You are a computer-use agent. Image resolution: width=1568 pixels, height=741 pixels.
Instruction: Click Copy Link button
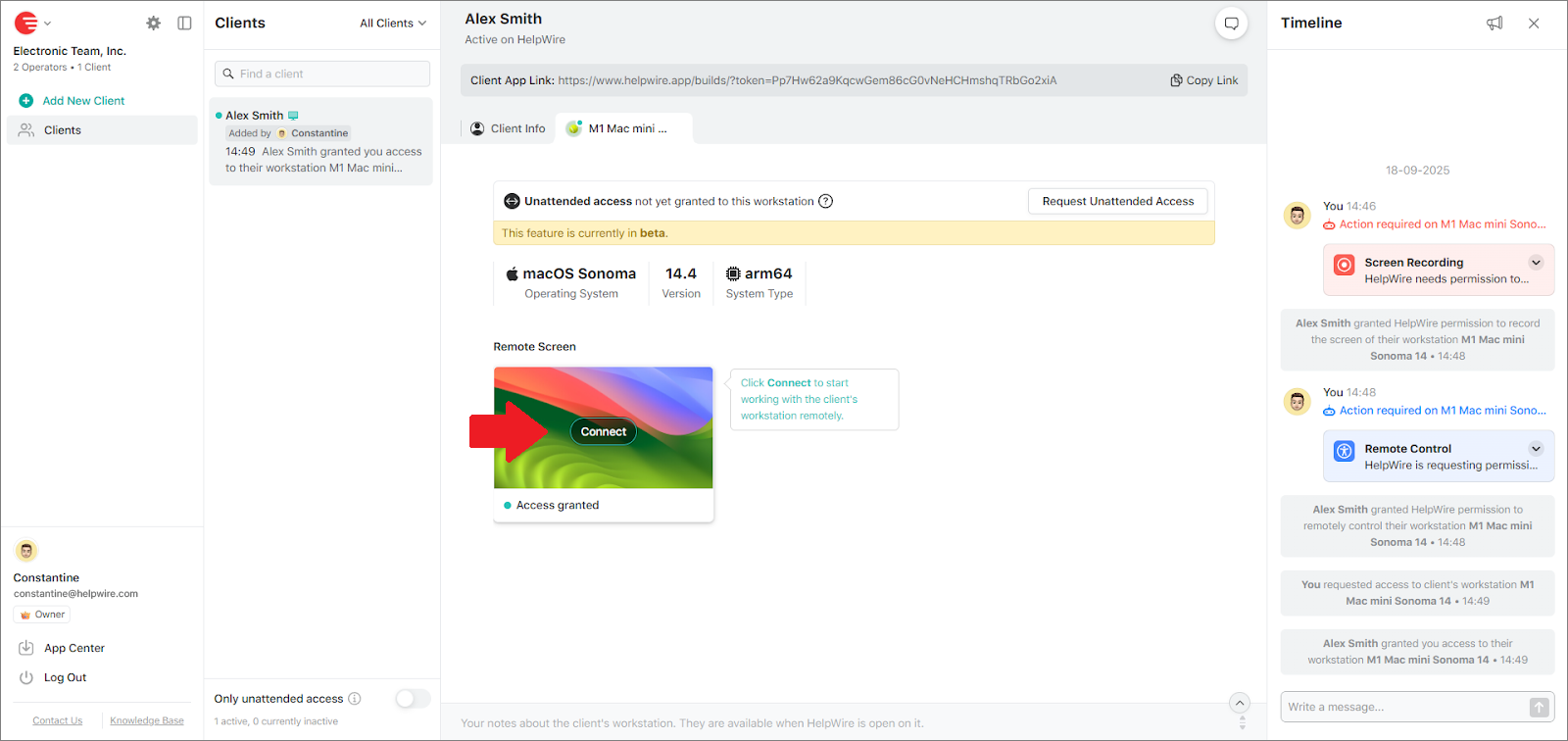pos(1204,80)
